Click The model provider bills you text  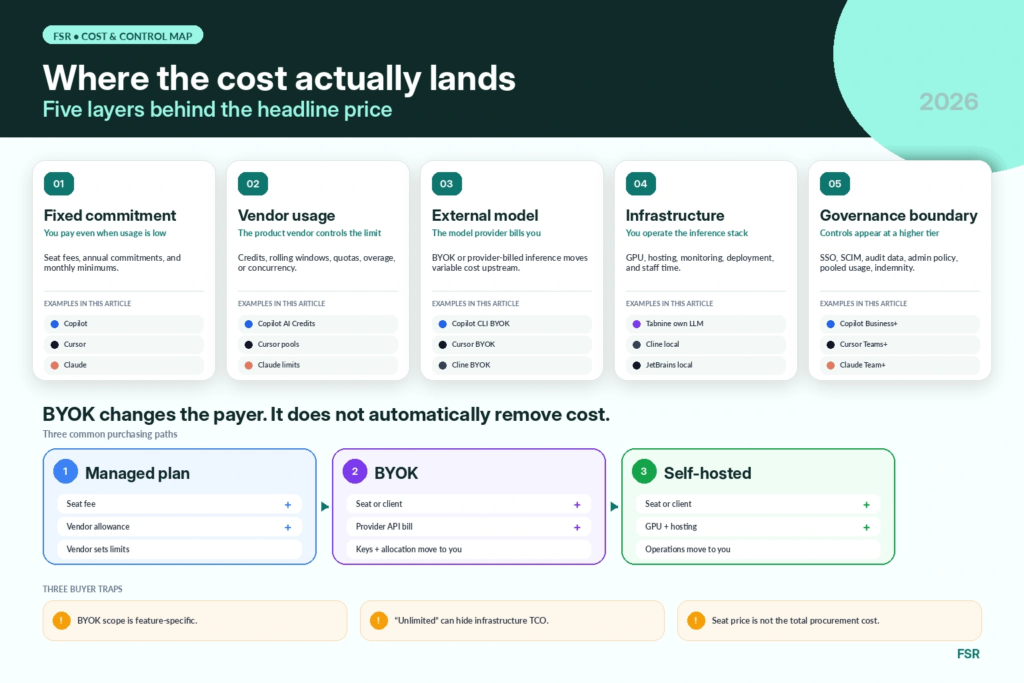click(x=486, y=233)
